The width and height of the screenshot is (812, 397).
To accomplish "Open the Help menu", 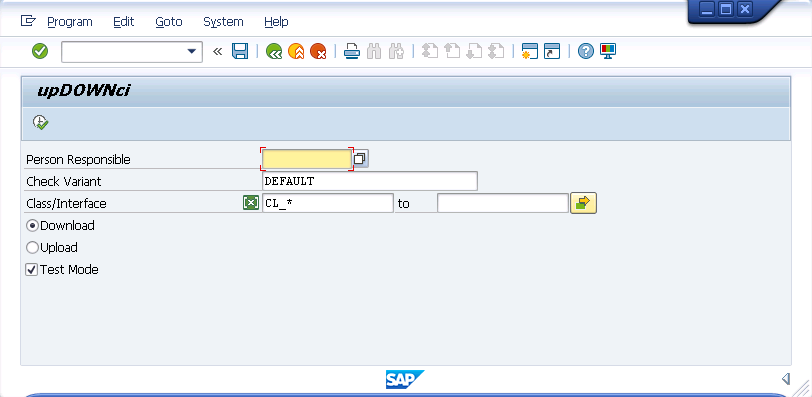I will (x=276, y=22).
